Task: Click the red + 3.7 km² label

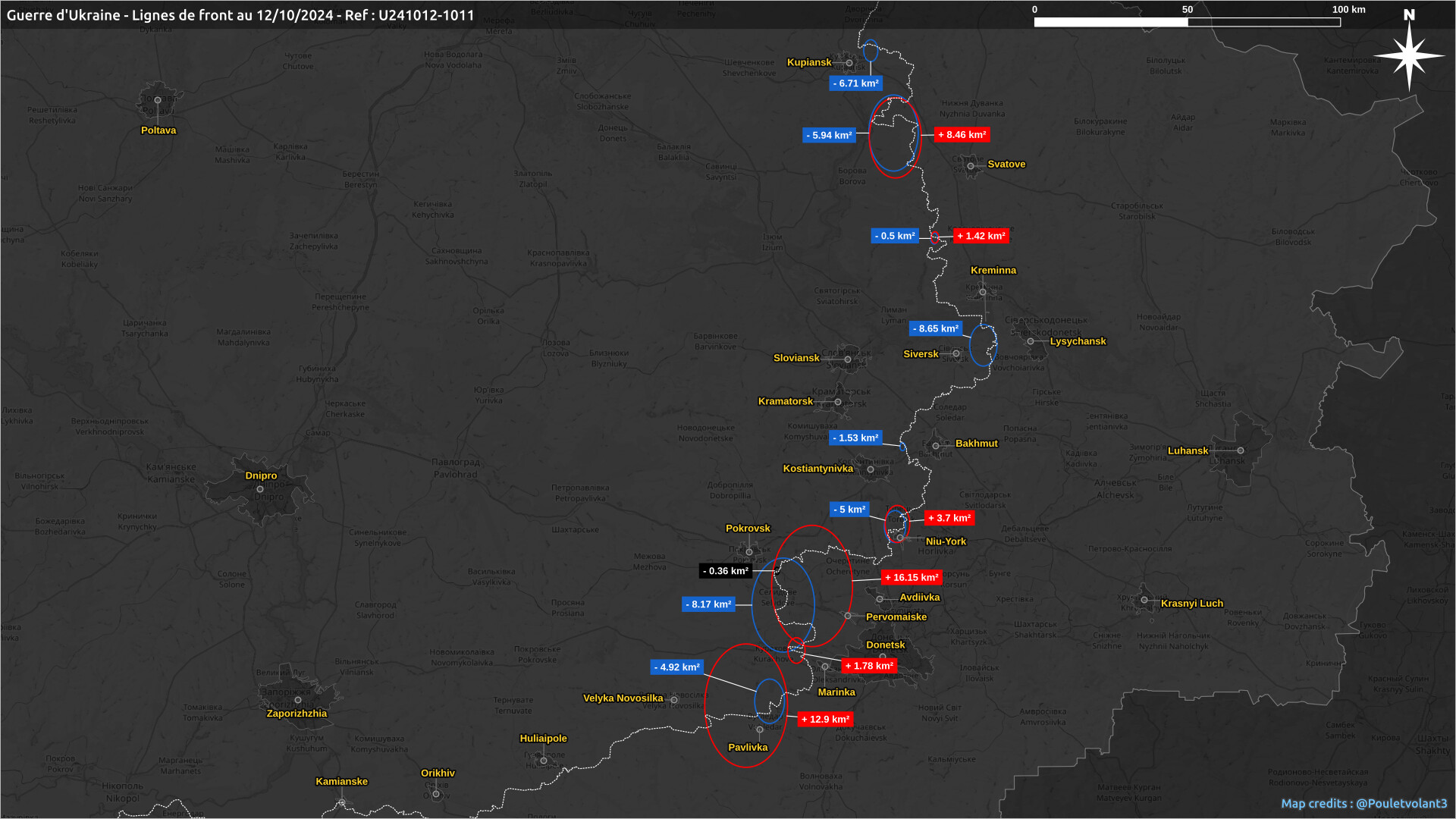Action: [x=949, y=518]
